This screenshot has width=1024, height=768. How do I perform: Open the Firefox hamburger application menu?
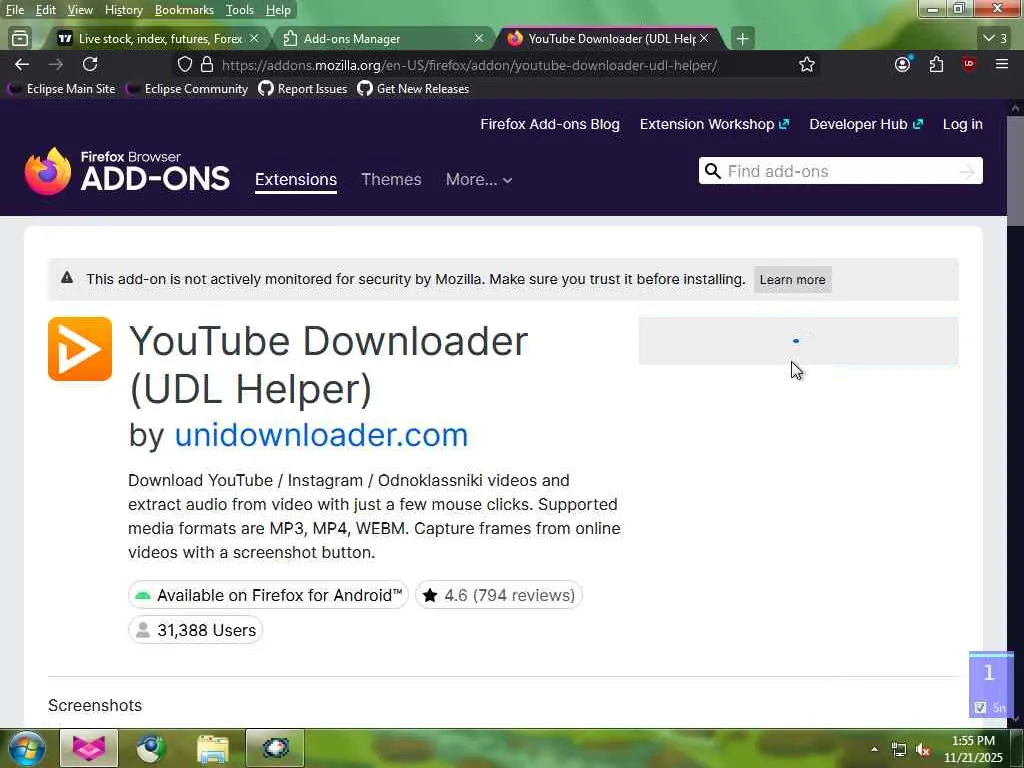[x=1002, y=64]
